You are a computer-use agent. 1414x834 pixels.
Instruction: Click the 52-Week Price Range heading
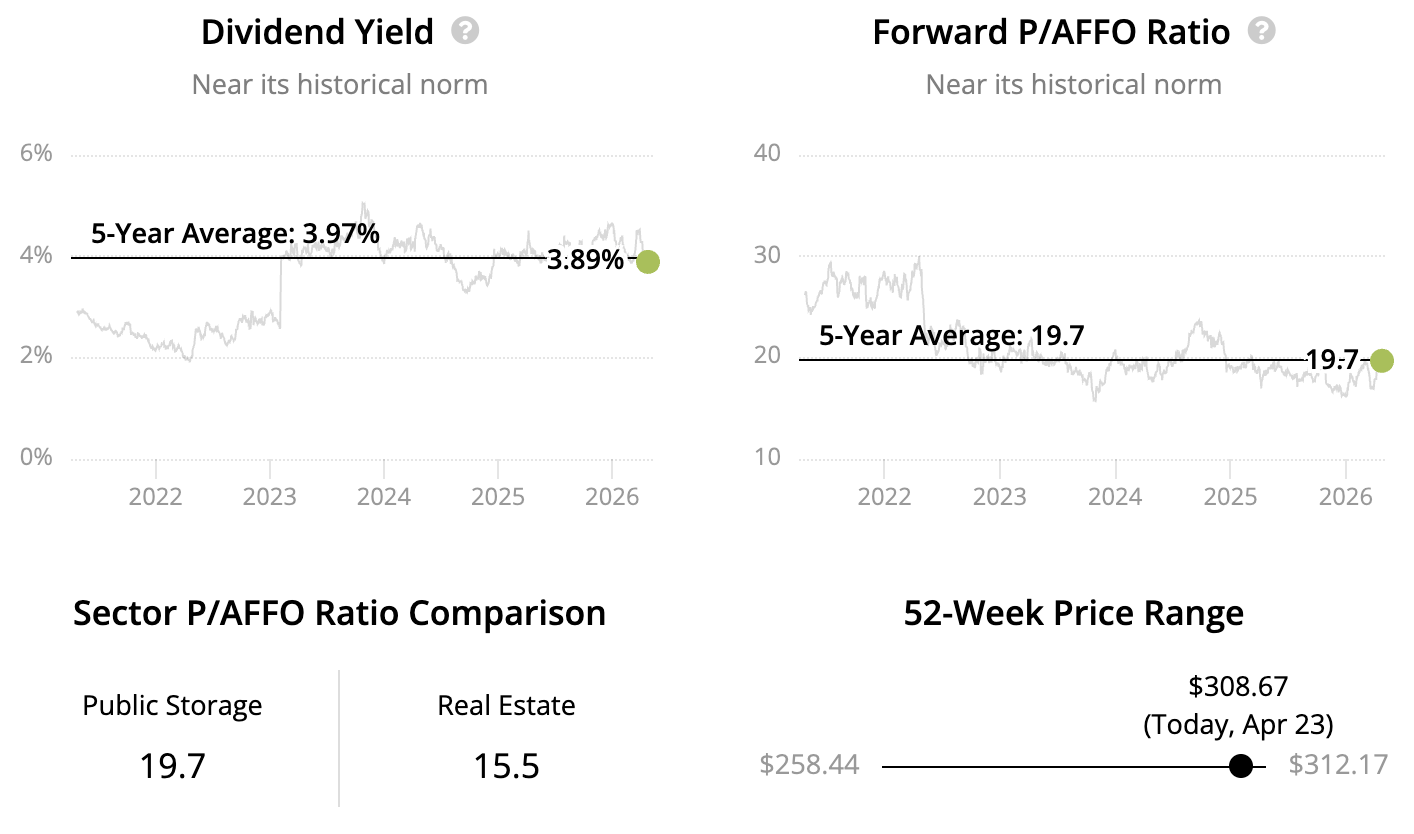1073,613
